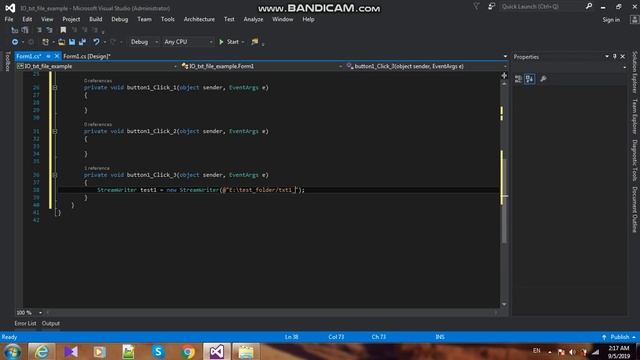Open the Toolbox side tab

(7, 61)
